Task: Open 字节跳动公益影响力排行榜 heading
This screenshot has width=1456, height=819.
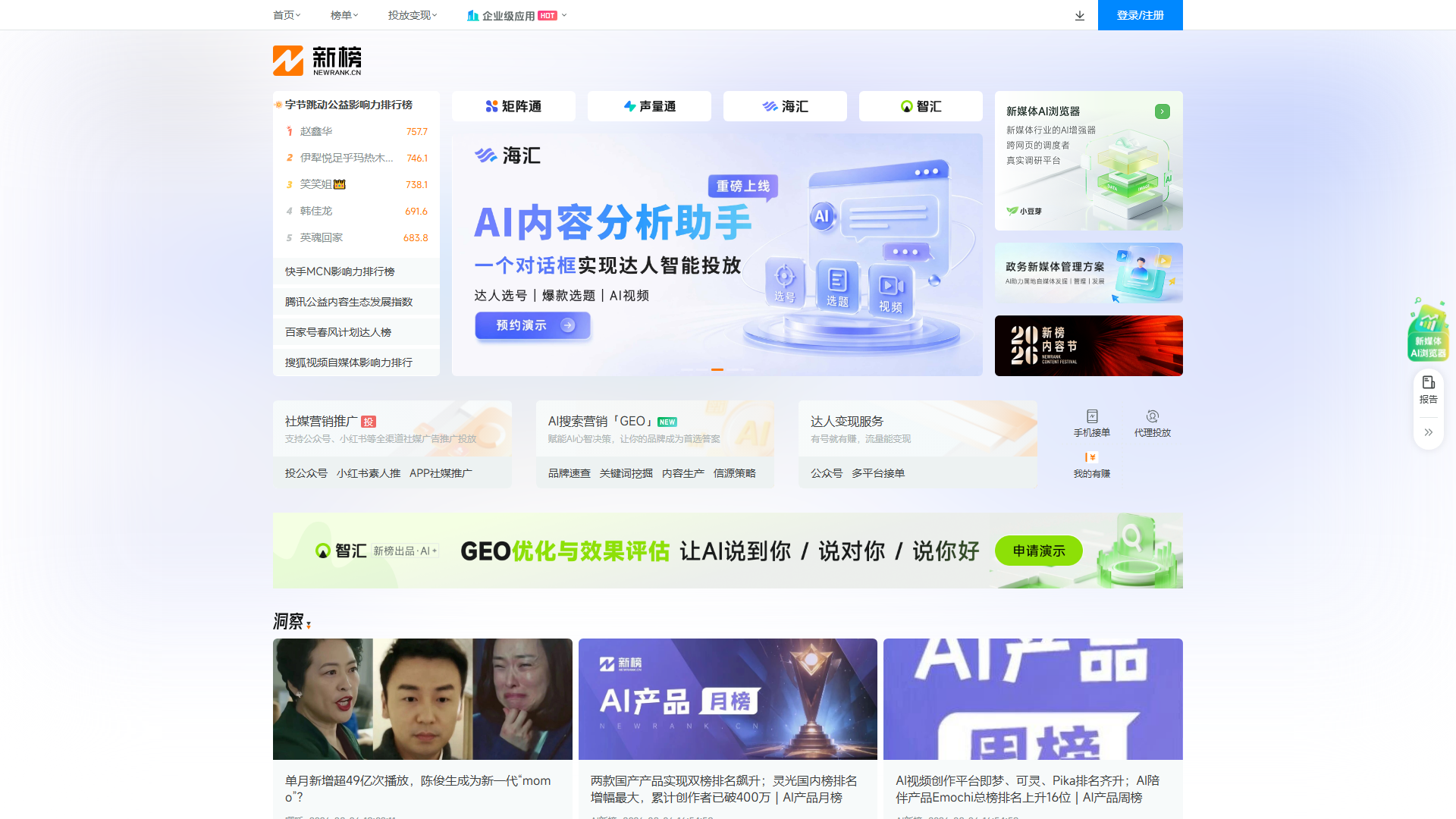Action: coord(349,105)
